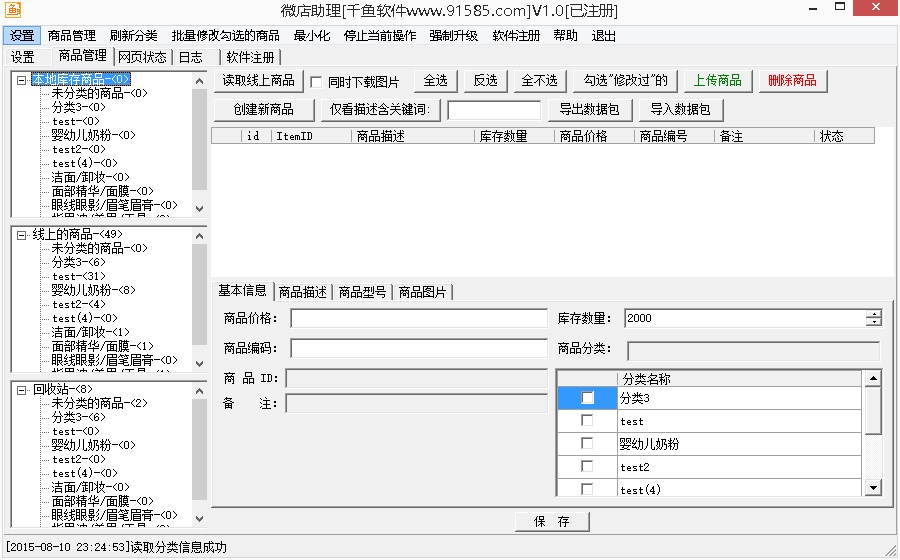Click 强制升级 menu item

[453, 36]
